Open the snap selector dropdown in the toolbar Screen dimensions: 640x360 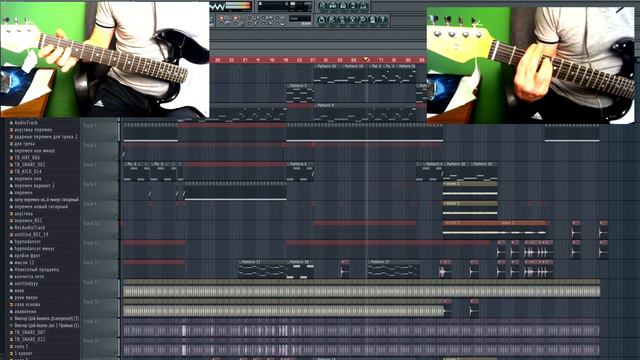(x=300, y=18)
